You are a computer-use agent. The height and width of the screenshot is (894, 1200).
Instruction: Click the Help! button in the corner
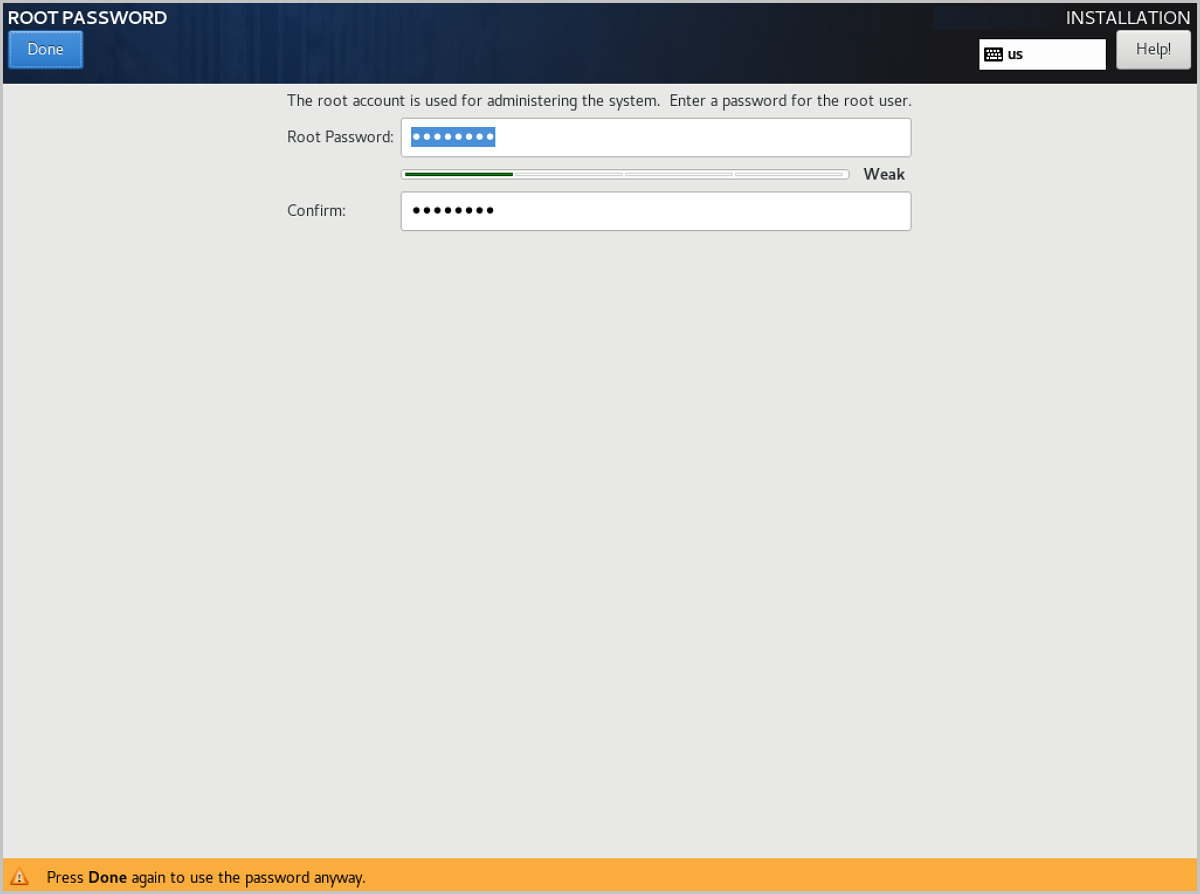click(x=1153, y=48)
